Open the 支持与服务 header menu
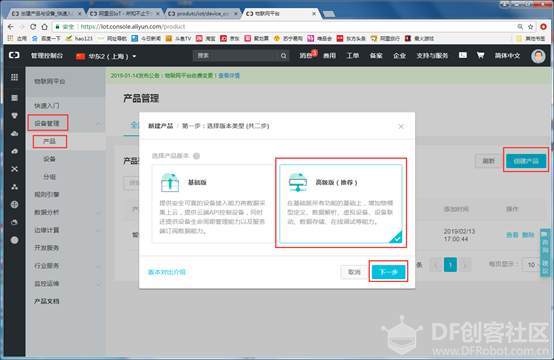The image size is (554, 360). 432,56
